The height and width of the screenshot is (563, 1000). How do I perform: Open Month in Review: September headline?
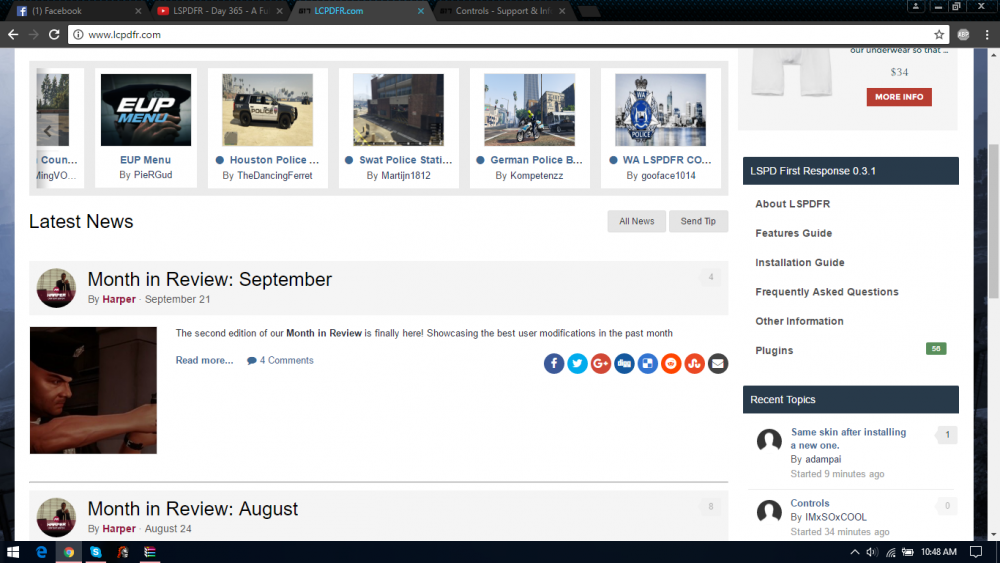pyautogui.click(x=209, y=279)
